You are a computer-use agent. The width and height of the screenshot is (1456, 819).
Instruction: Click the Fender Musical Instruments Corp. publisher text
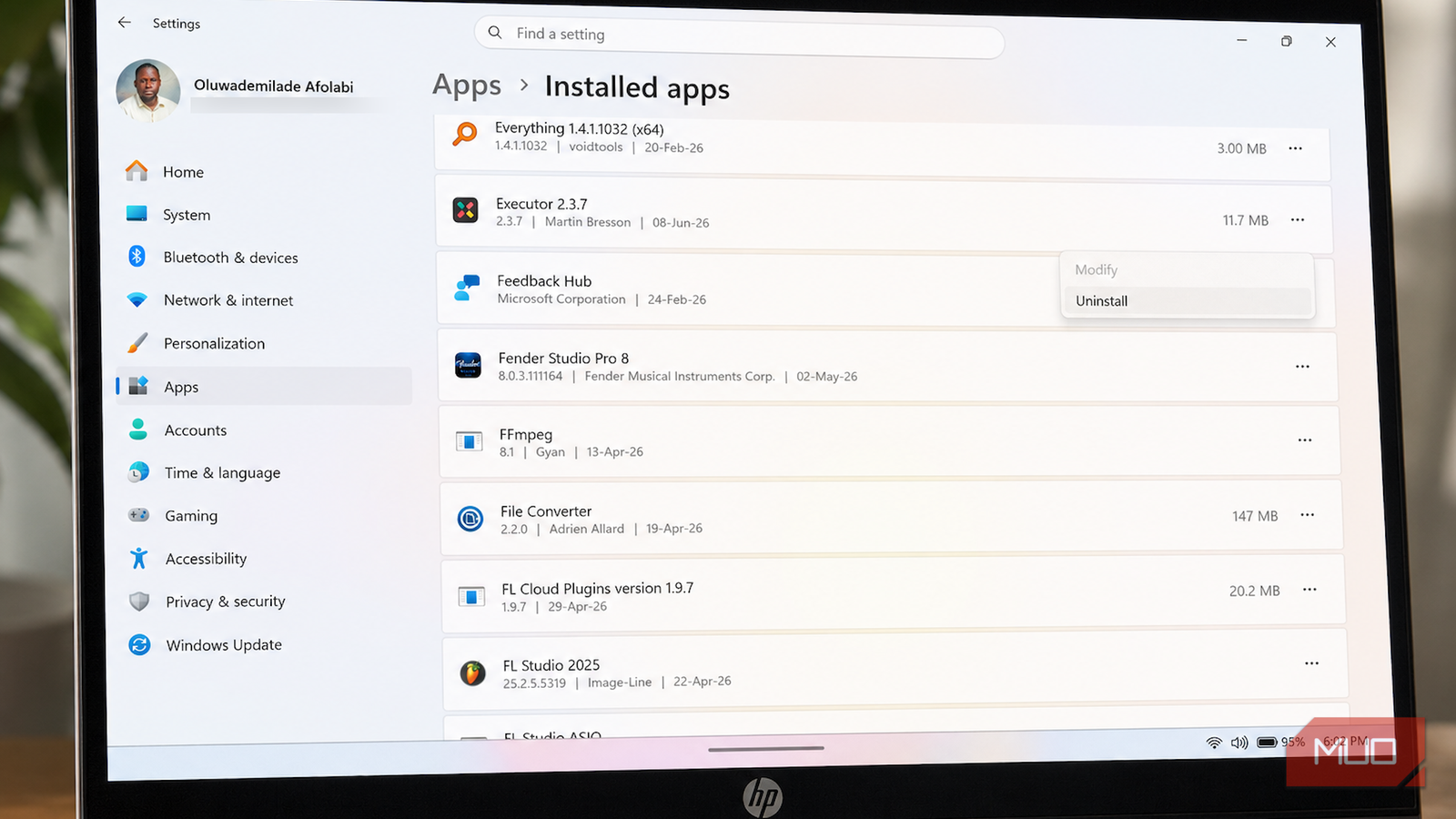[680, 376]
